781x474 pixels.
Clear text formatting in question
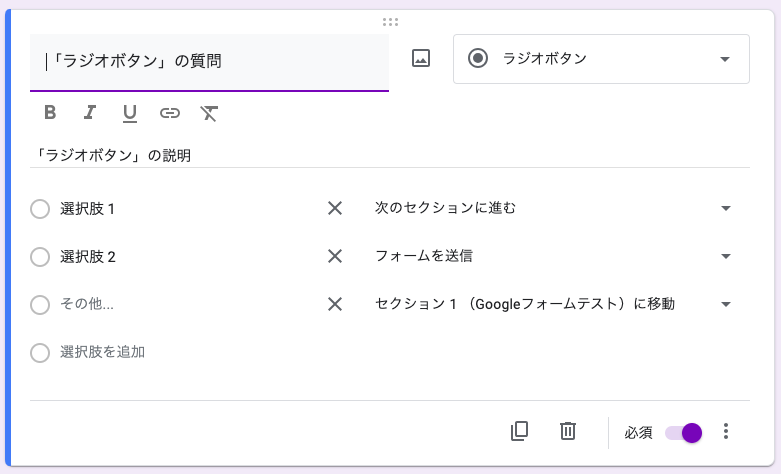pyautogui.click(x=208, y=113)
